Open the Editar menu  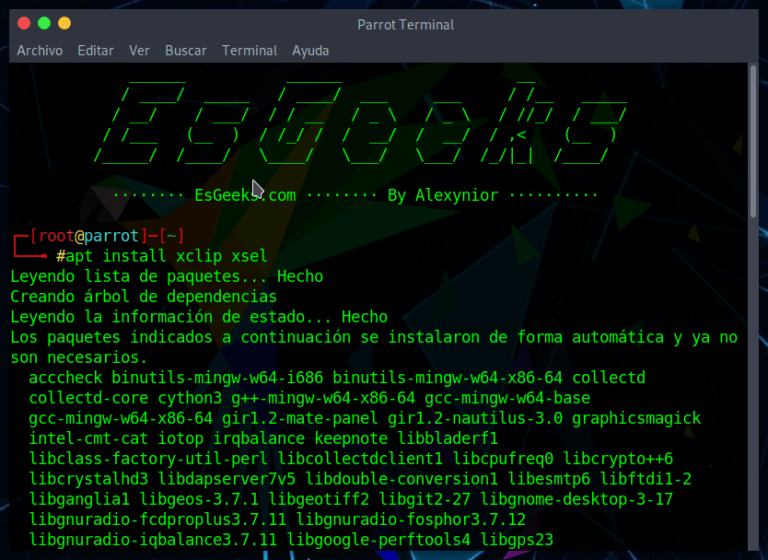point(95,50)
